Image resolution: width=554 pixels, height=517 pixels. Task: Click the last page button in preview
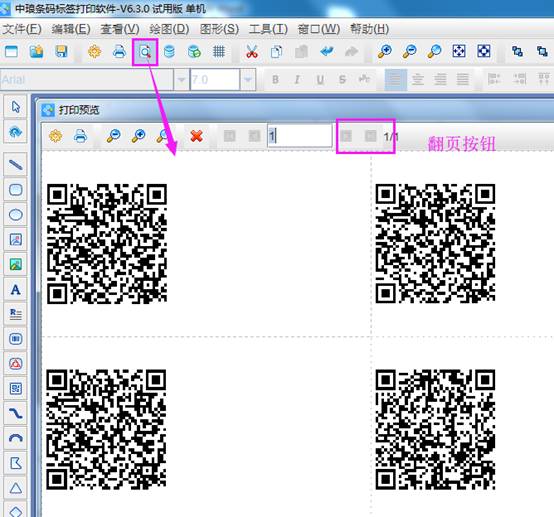point(370,136)
